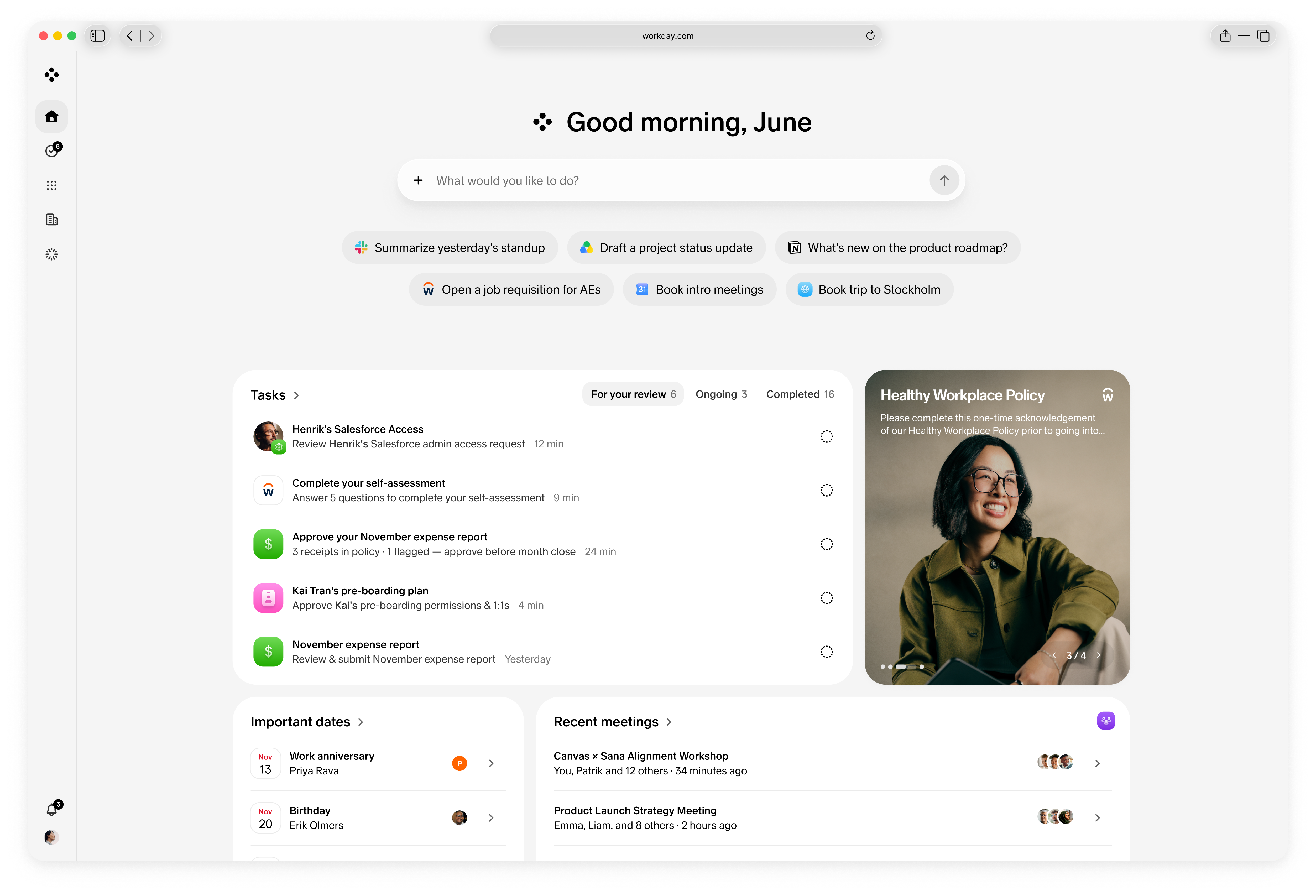Screen dimensions: 1316x896
Task: Mark Complete your self-assessment task done
Action: pos(826,490)
